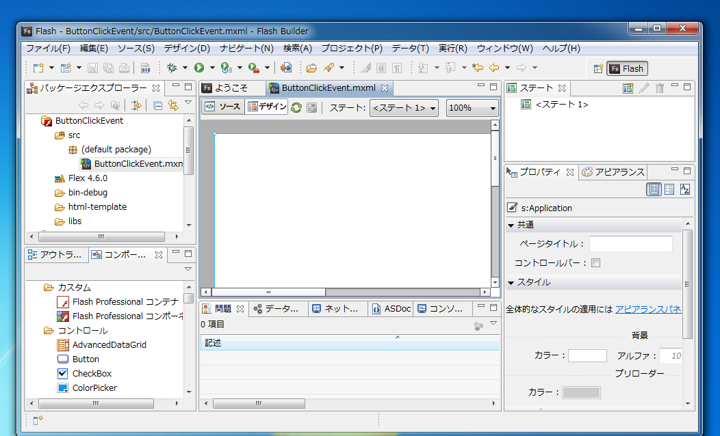Click the design canvas horizontal scrollbar
The height and width of the screenshot is (436, 720).
[269, 292]
